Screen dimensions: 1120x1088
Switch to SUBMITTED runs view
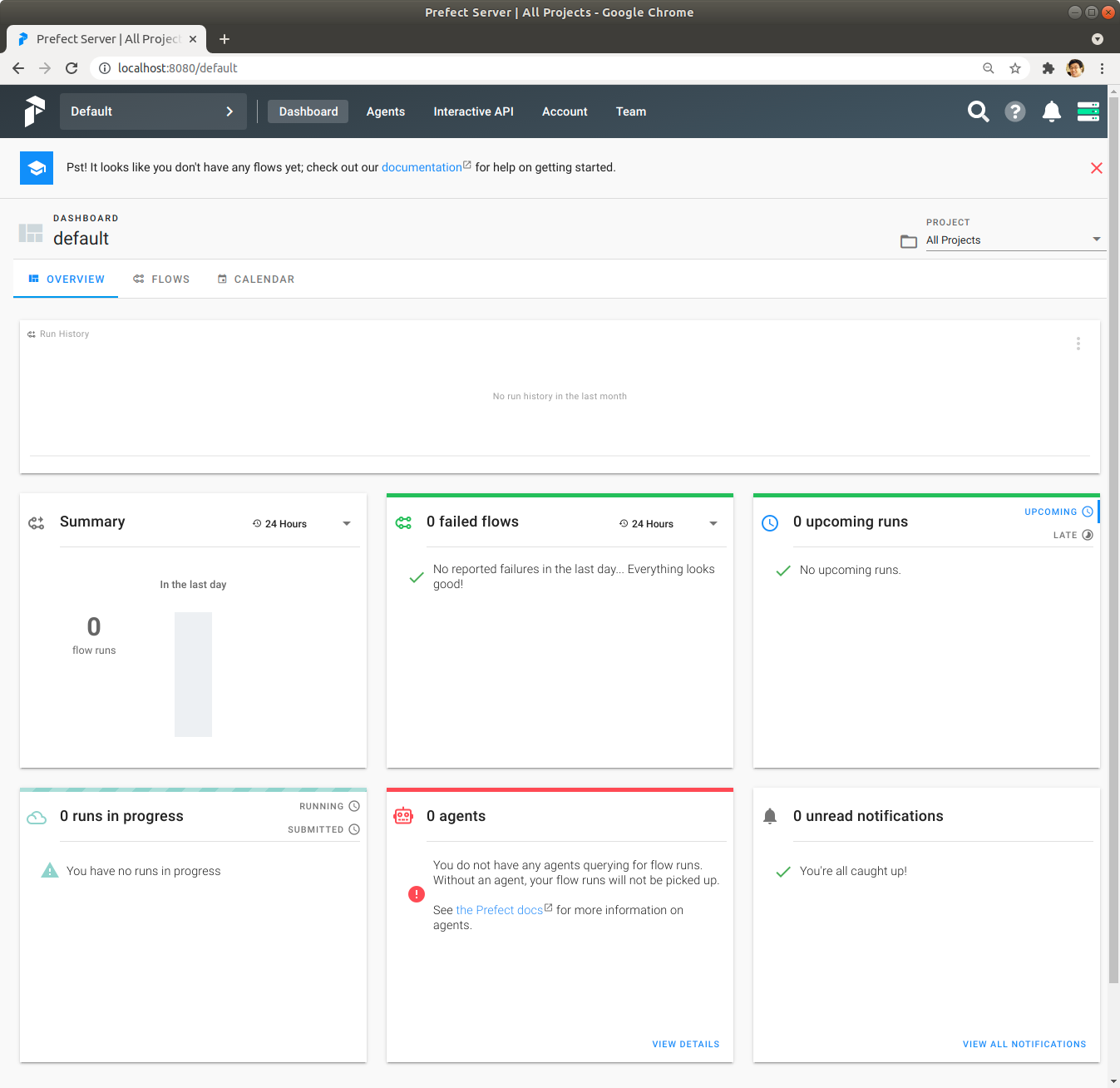coord(323,829)
